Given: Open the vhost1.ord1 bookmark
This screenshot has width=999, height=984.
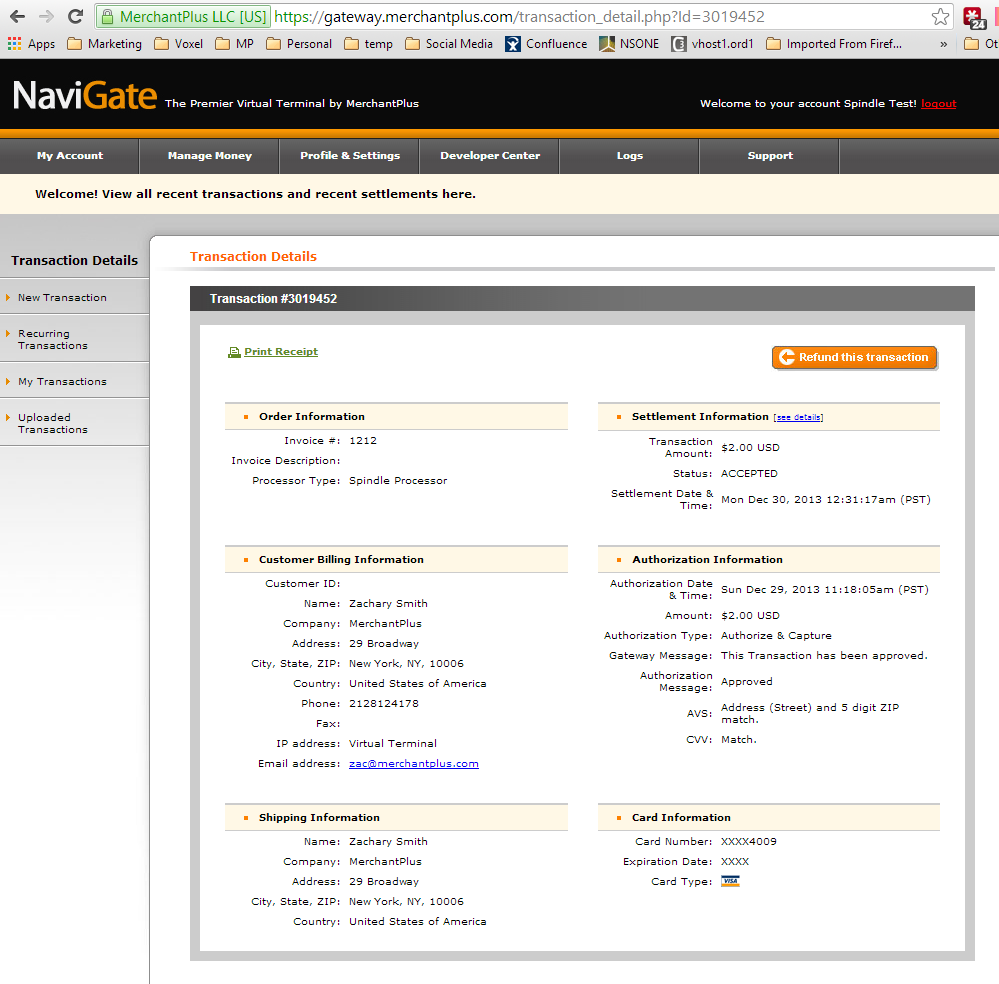Looking at the screenshot, I should pyautogui.click(x=712, y=44).
